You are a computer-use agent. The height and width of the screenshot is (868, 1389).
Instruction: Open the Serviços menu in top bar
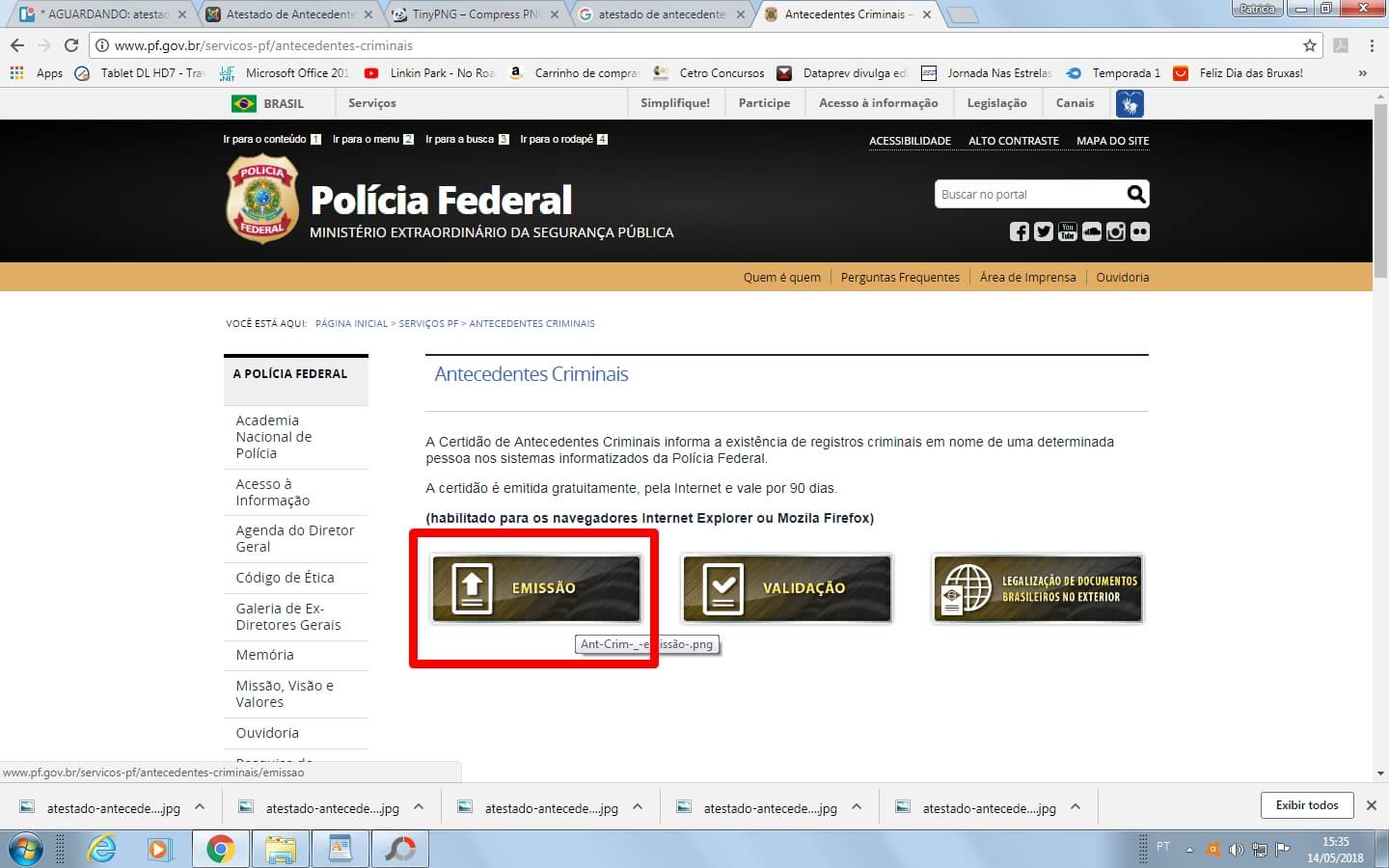coord(371,103)
